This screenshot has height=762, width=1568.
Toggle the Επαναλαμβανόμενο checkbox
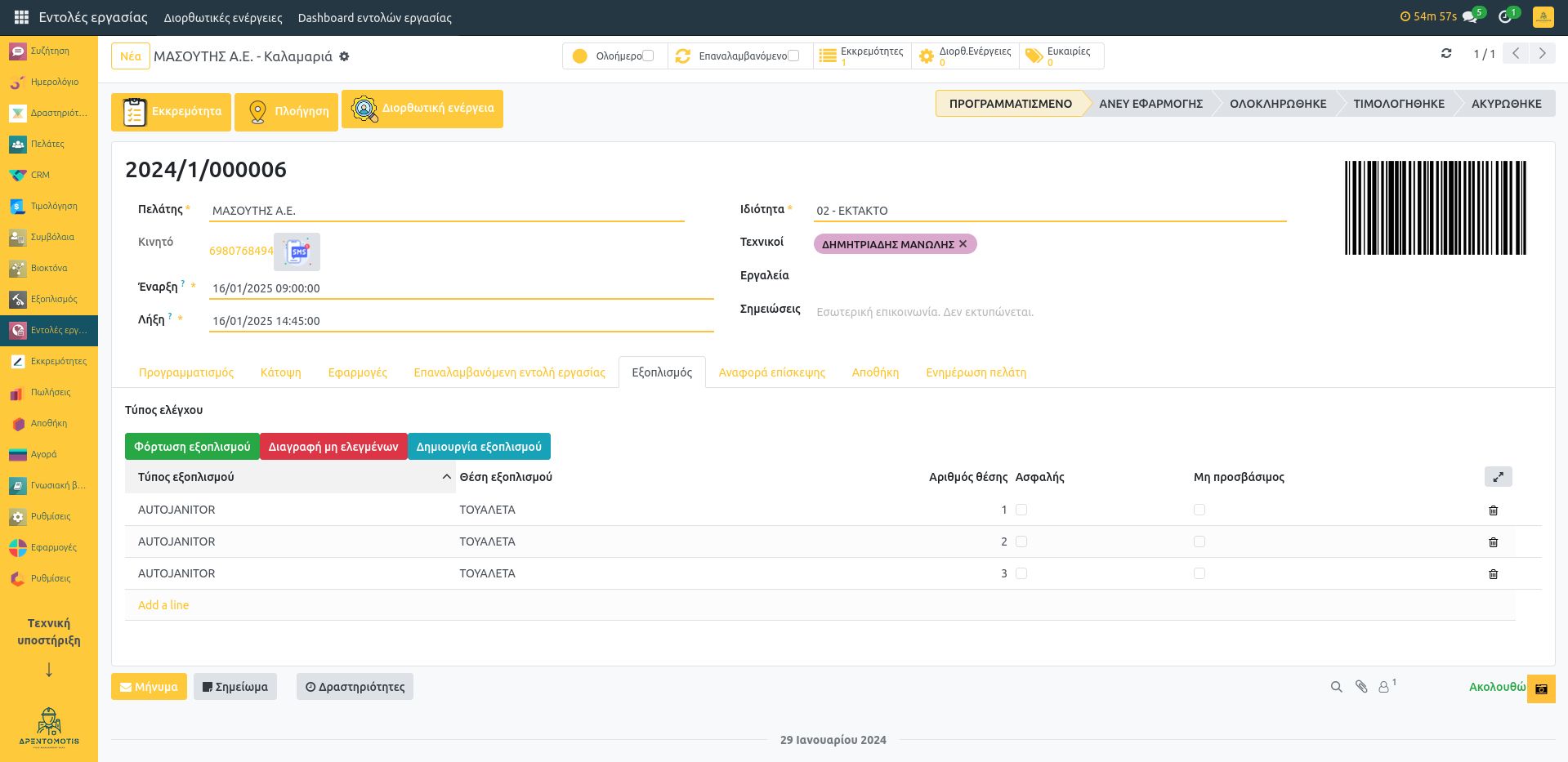click(x=793, y=56)
